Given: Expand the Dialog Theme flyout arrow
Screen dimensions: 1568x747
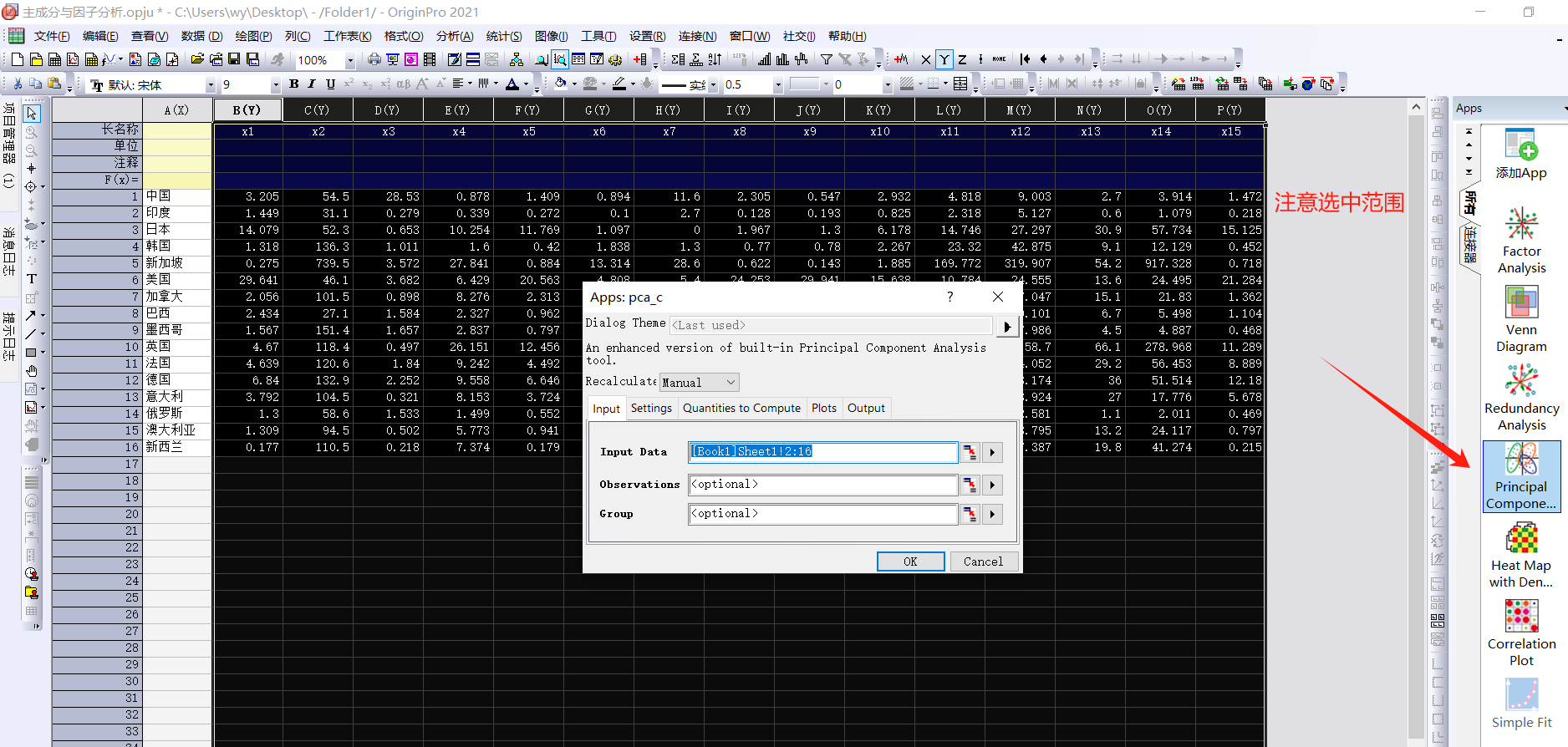Looking at the screenshot, I should (x=1006, y=326).
